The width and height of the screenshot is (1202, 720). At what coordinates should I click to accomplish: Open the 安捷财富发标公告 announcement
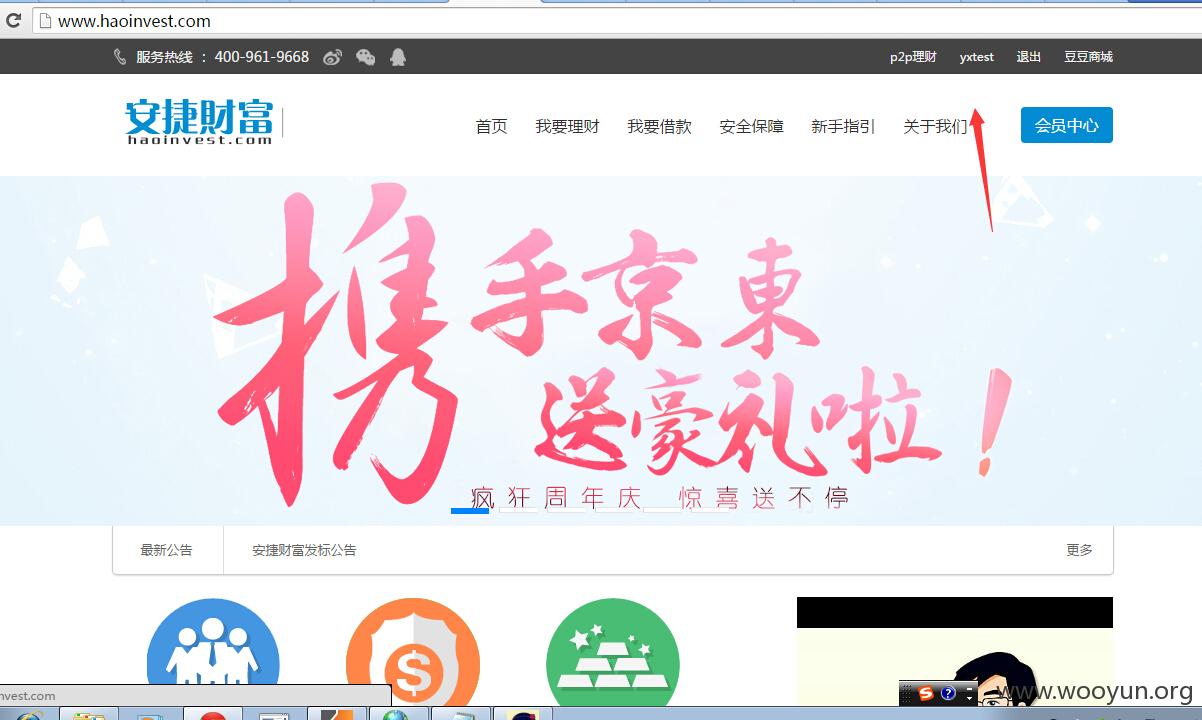click(x=304, y=550)
